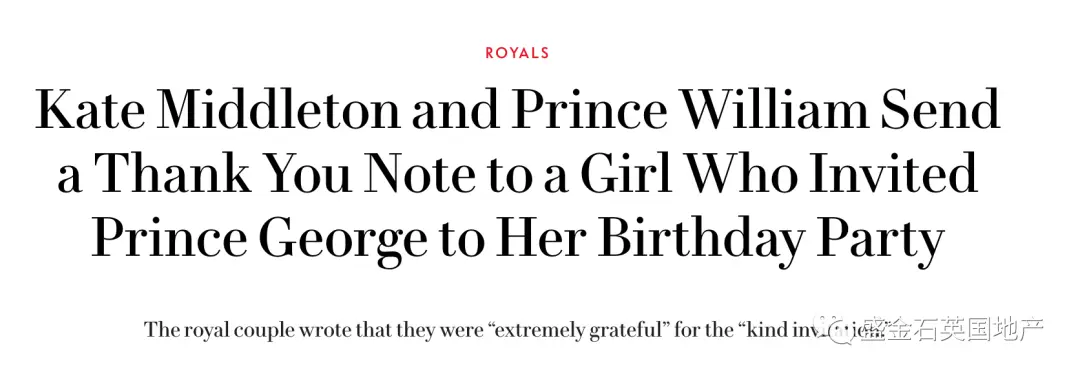The width and height of the screenshot is (1080, 376).
Task: Click "Birthday Party" in the headline
Action: pyautogui.click(x=771, y=236)
